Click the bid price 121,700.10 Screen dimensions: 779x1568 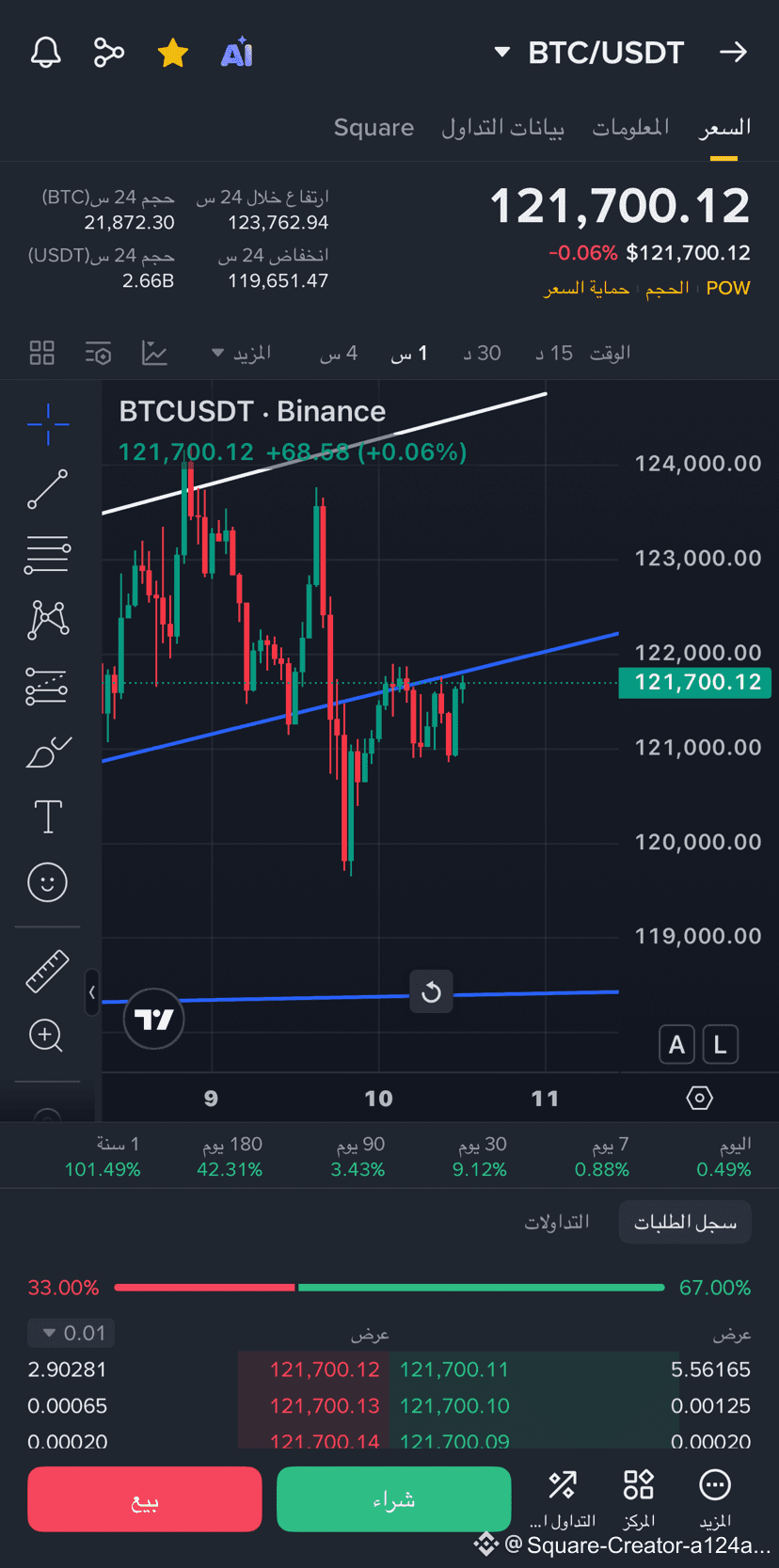(454, 1406)
